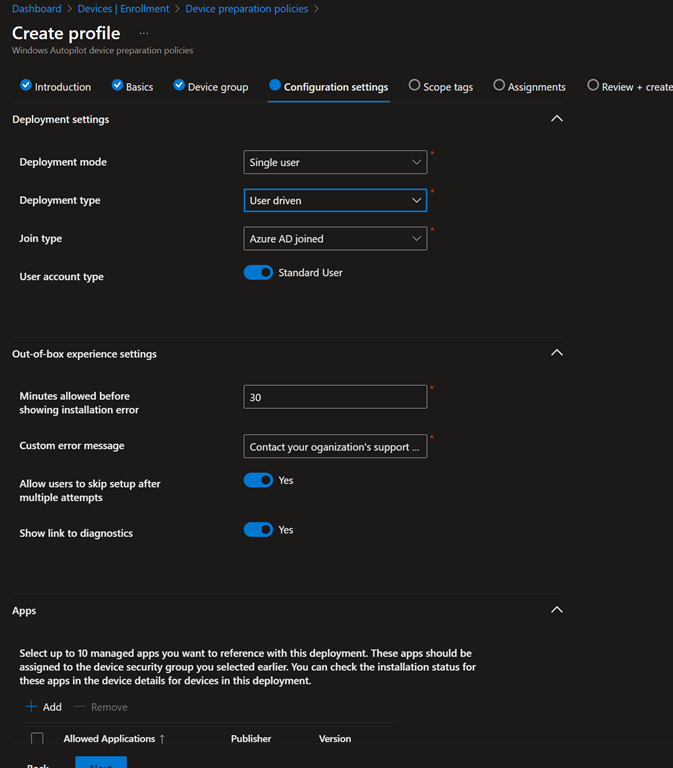Screen dimensions: 673x768
Task: Open the Deployment mode dropdown
Action: [x=335, y=162]
